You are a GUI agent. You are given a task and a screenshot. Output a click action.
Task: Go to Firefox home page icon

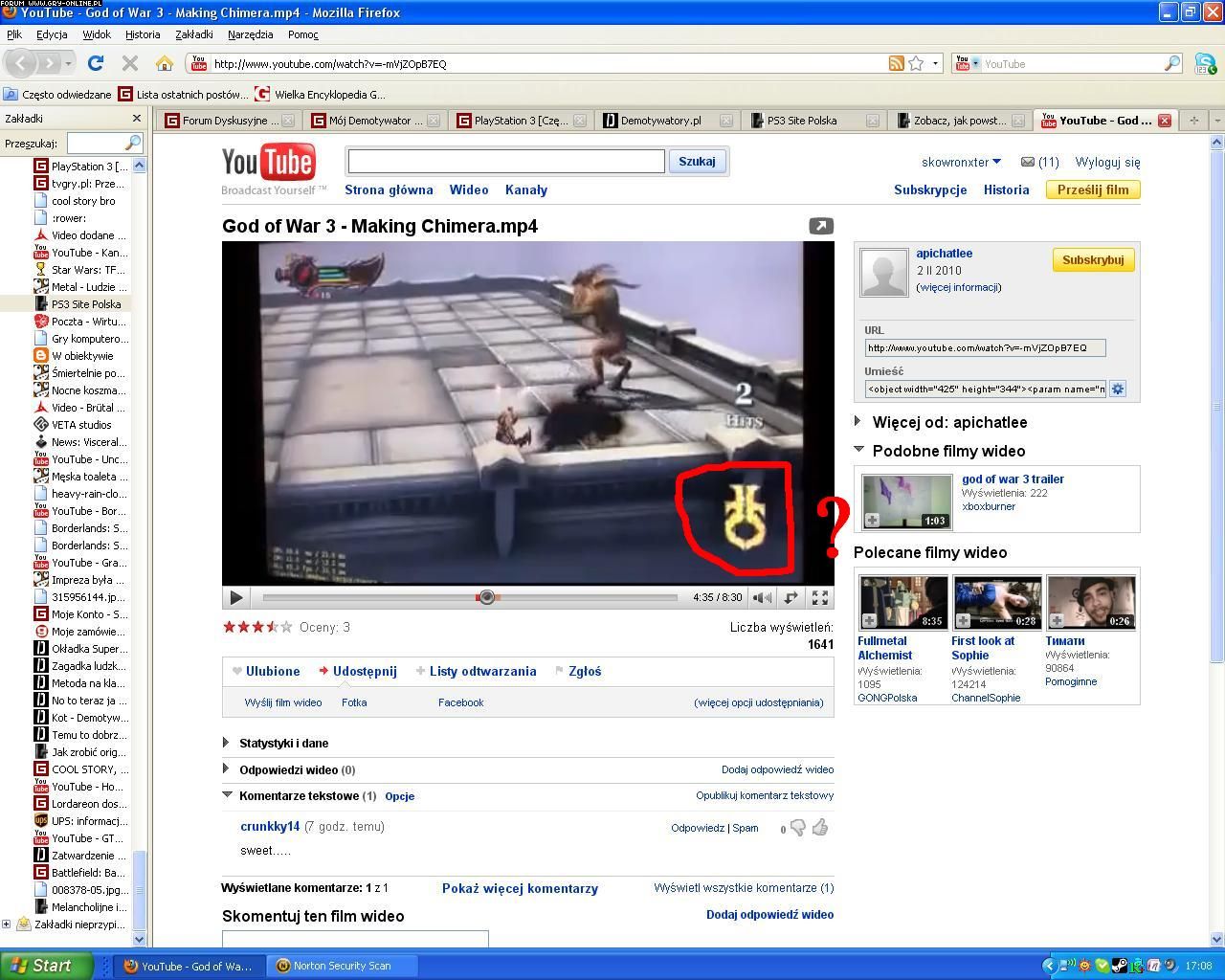point(165,64)
